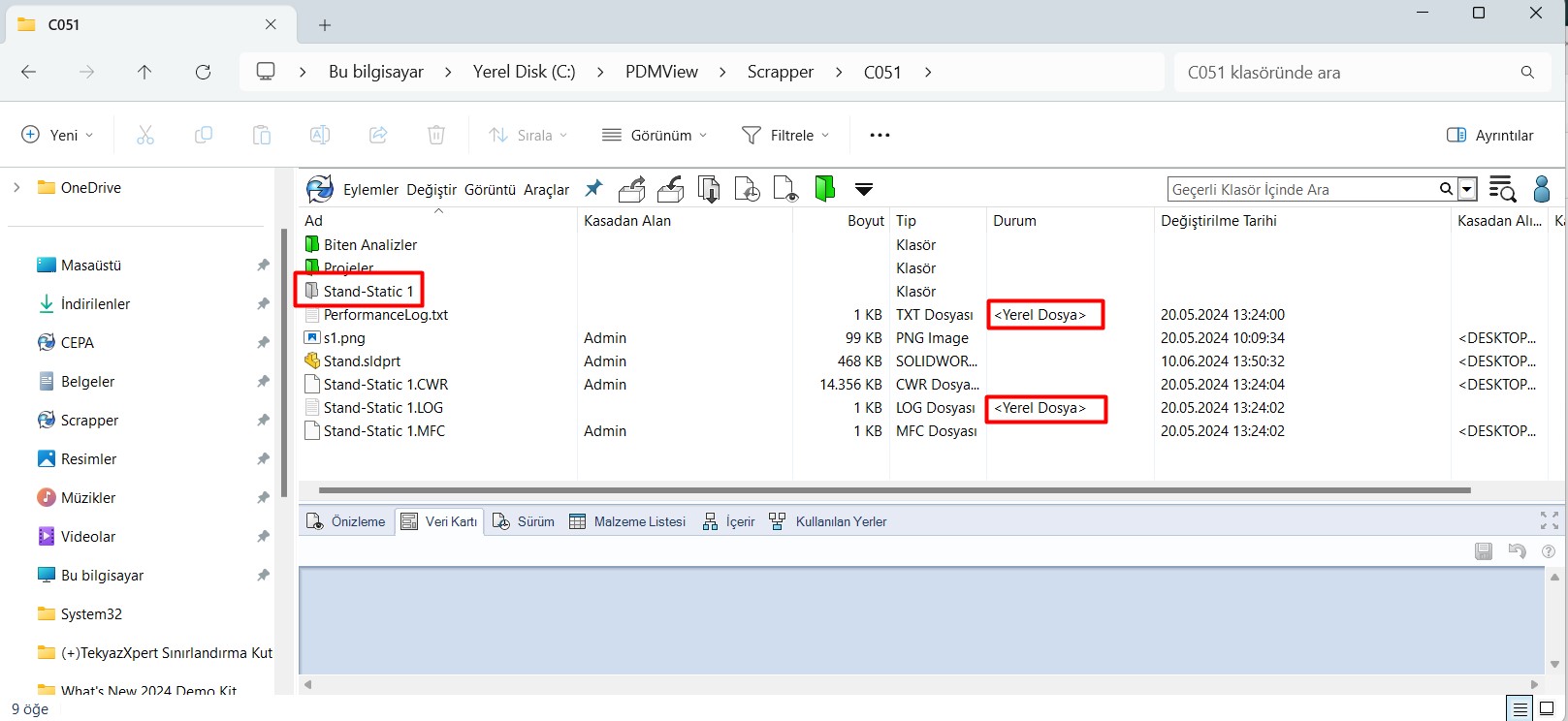This screenshot has width=1568, height=721.
Task: Expand the OneDrive tree node
Action: pyautogui.click(x=16, y=187)
